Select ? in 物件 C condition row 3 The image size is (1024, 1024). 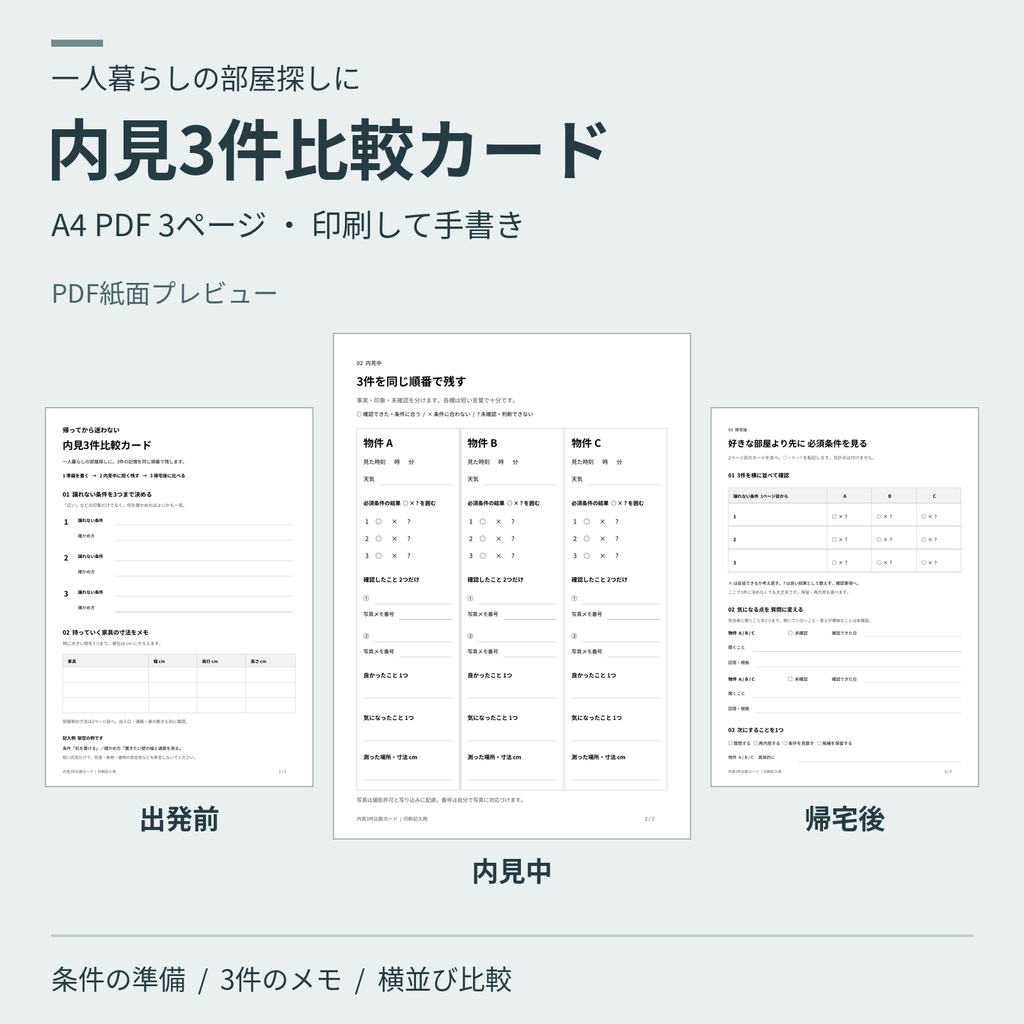point(616,556)
